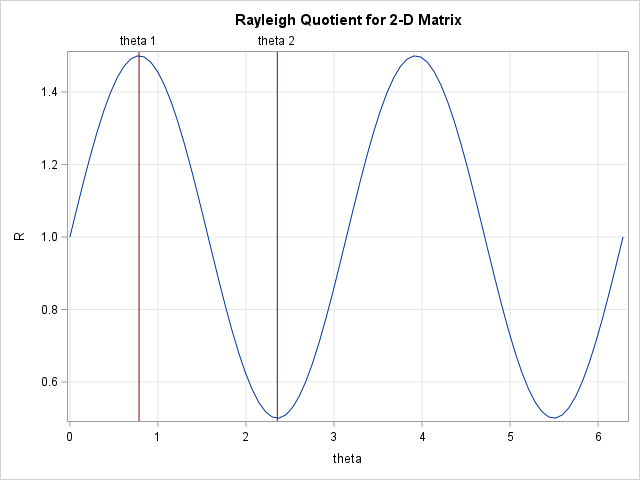
Task: Click the x-axis label "theta"
Action: [x=347, y=459]
